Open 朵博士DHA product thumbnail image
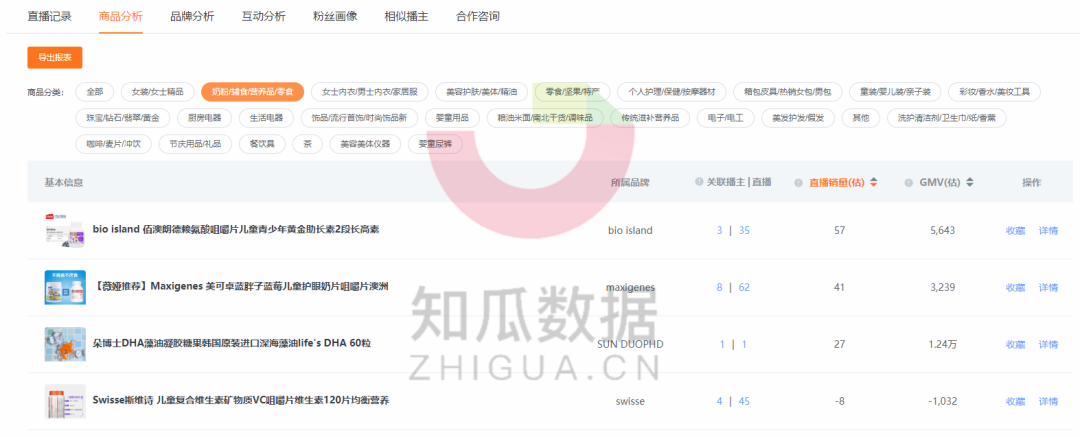The image size is (1080, 437). tap(65, 344)
